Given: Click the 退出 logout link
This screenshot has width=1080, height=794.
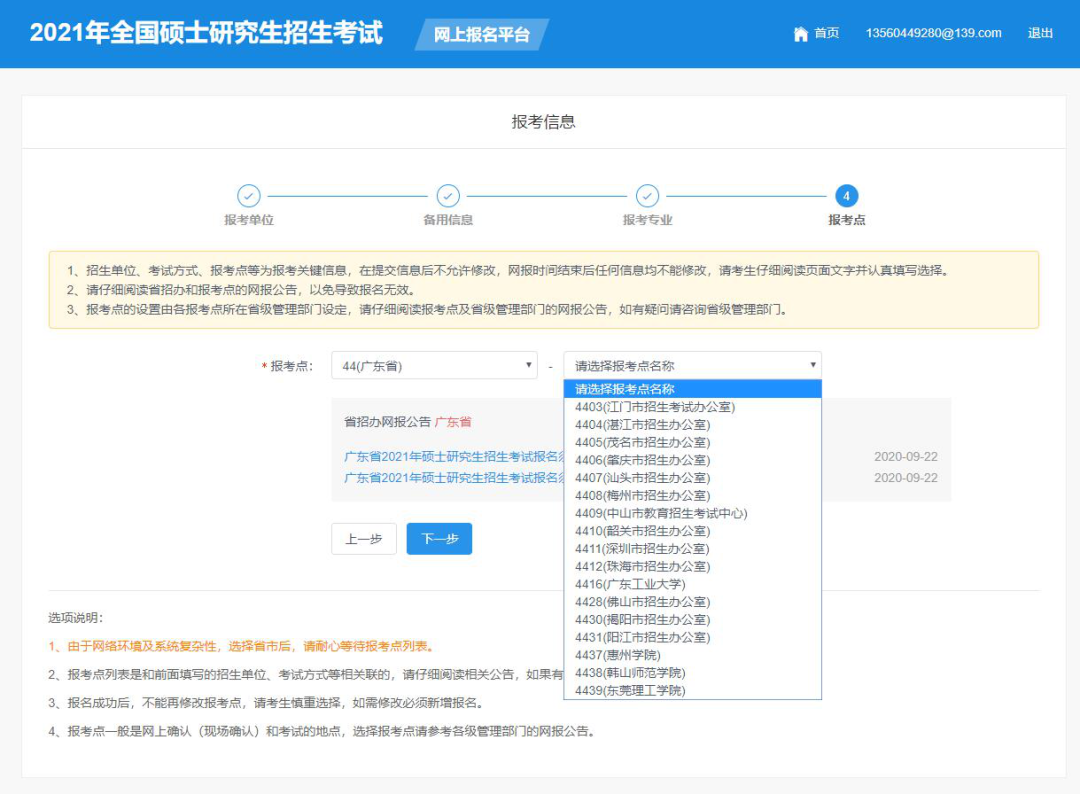Looking at the screenshot, I should (x=1040, y=34).
